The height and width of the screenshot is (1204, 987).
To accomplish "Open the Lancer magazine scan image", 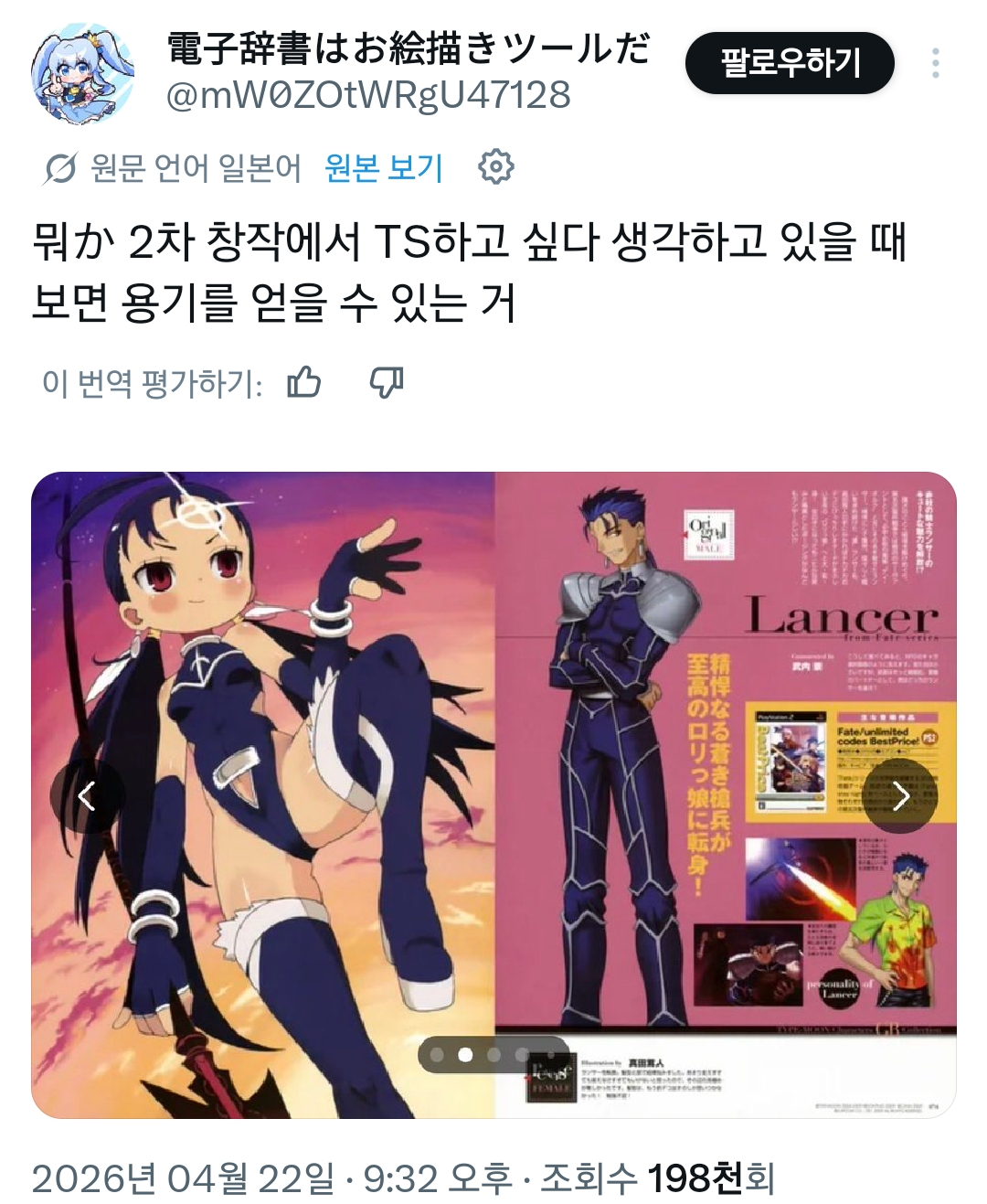I will (493, 794).
